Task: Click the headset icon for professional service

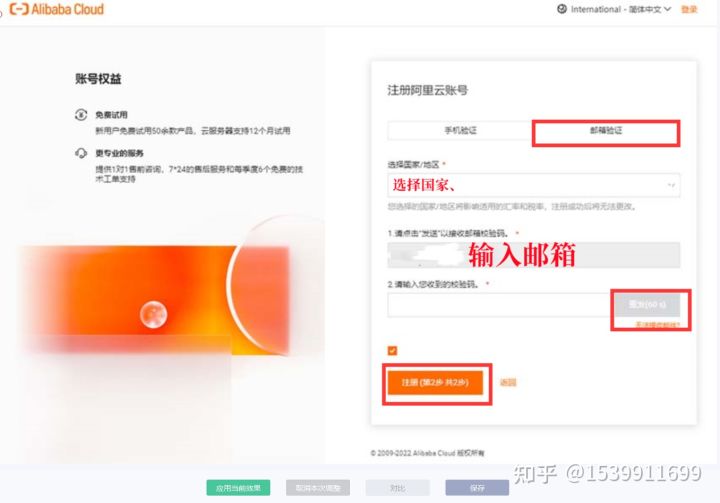Action: pyautogui.click(x=81, y=153)
